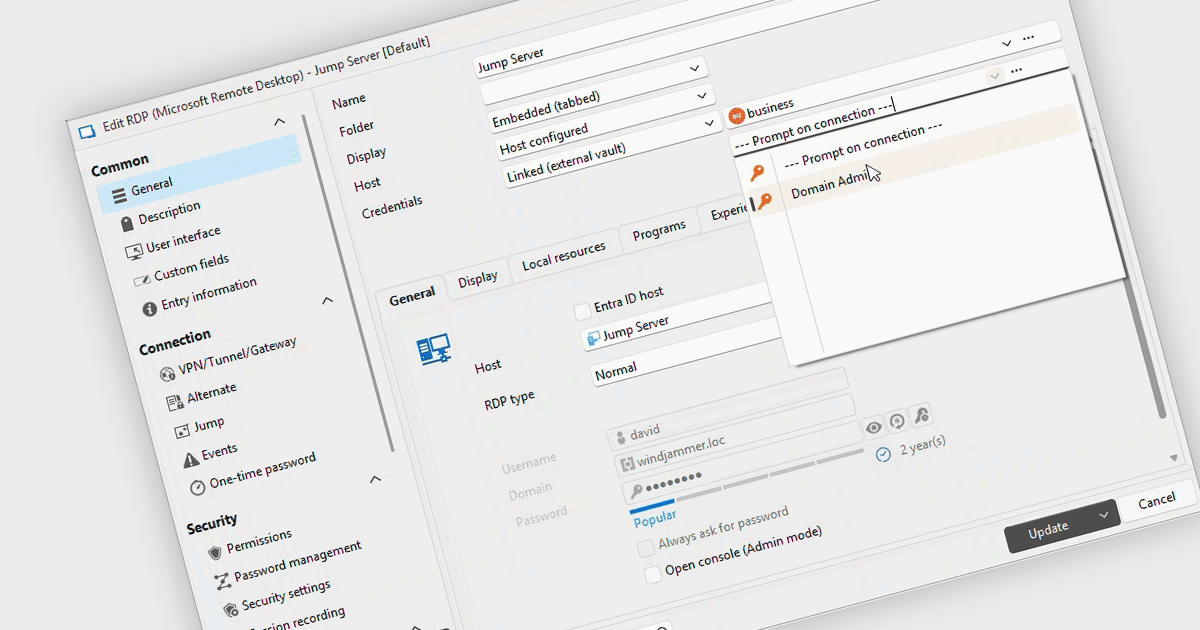Open the Update button's dropdown arrow

point(1104,514)
